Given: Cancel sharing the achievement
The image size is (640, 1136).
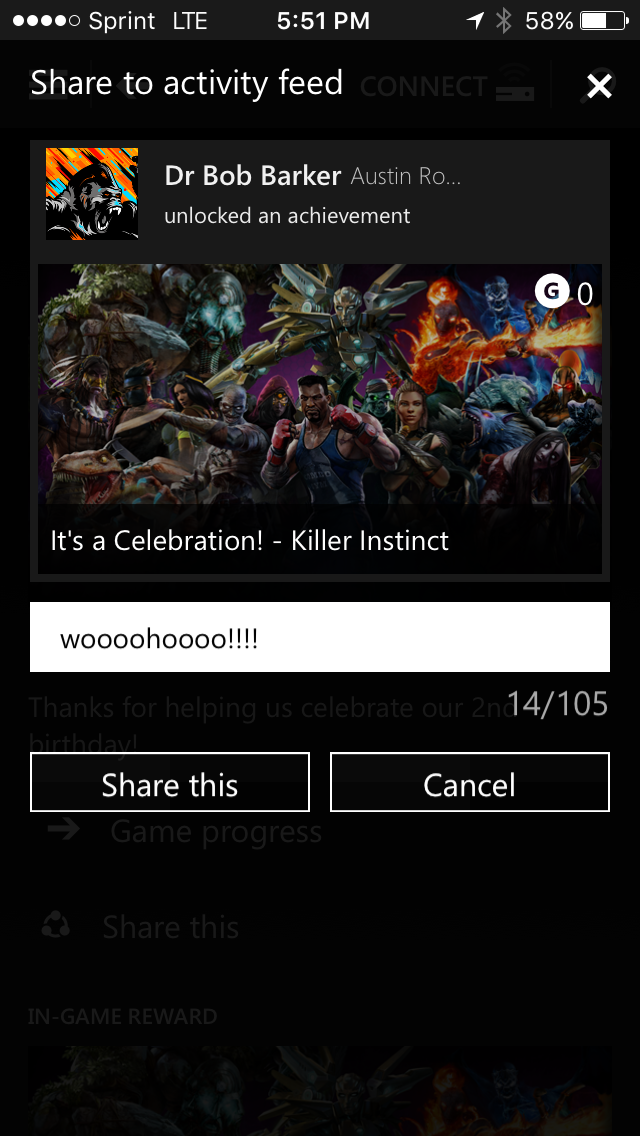Looking at the screenshot, I should click(x=470, y=782).
